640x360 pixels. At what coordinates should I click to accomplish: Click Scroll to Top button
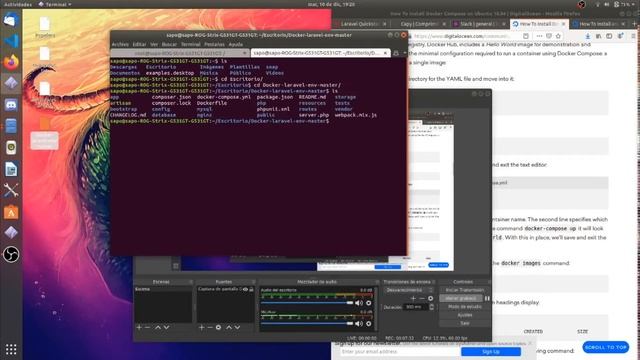606,347
